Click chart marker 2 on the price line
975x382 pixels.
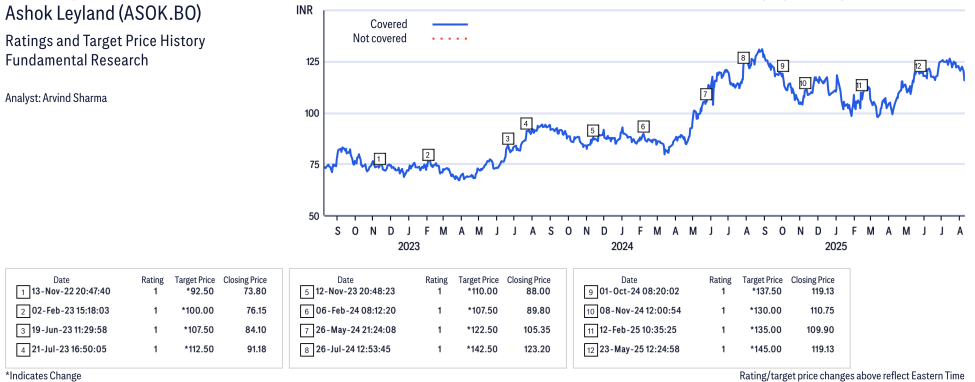coord(428,155)
